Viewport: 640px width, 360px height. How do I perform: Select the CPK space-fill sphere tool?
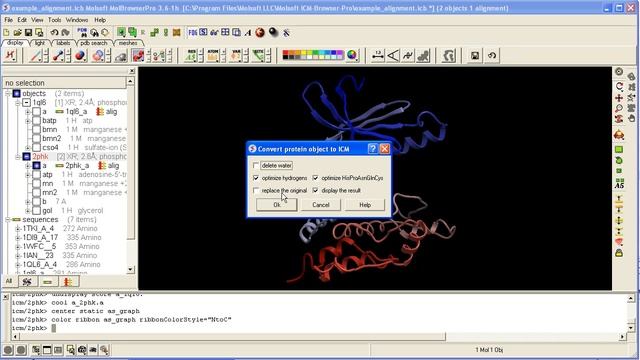click(80, 56)
